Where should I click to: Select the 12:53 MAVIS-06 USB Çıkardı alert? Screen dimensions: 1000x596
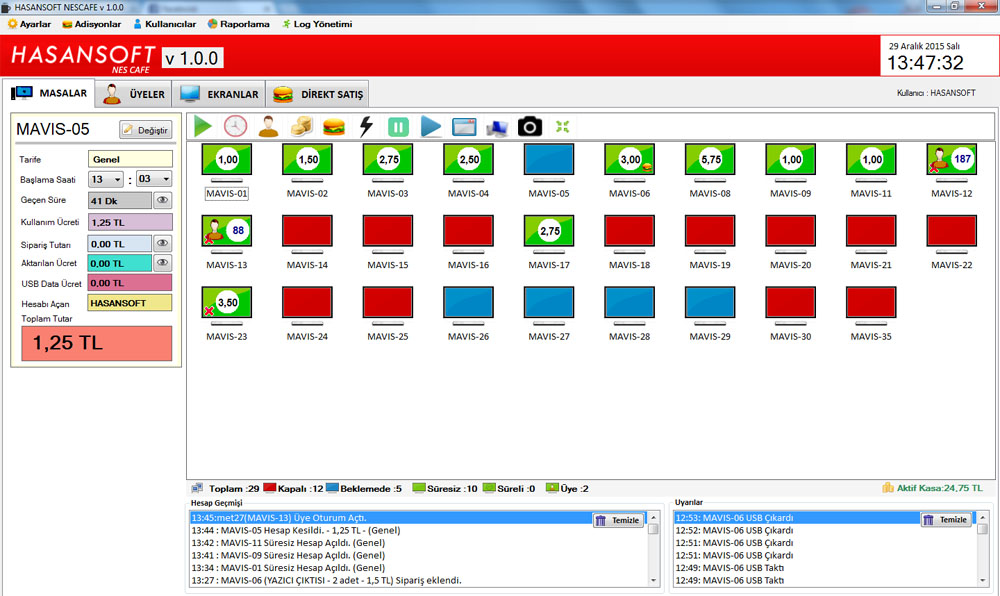coord(797,518)
